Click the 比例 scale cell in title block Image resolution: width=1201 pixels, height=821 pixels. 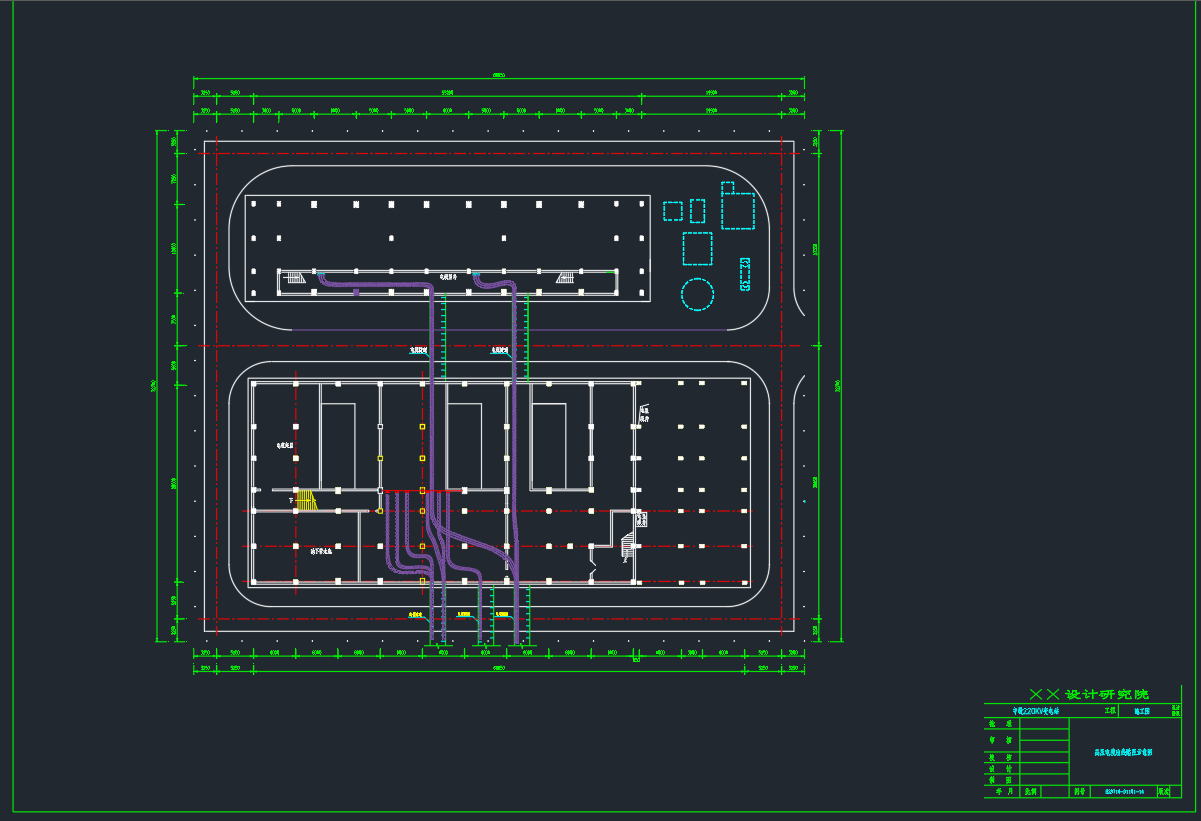[1028, 791]
